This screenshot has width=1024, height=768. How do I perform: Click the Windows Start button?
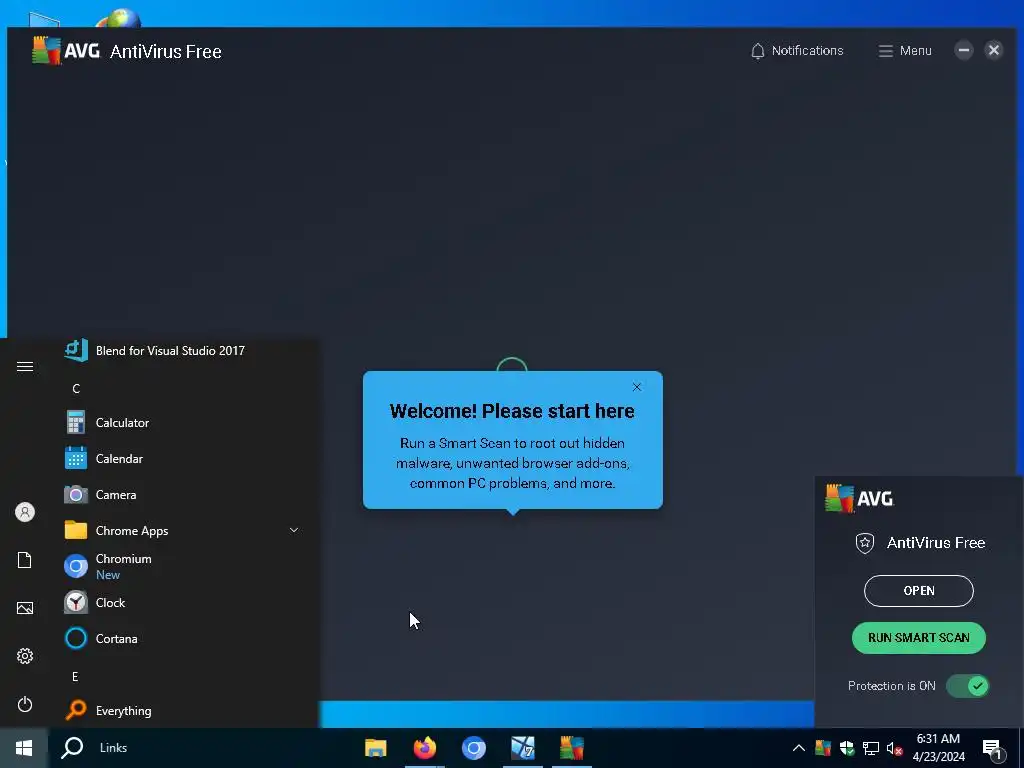point(24,748)
